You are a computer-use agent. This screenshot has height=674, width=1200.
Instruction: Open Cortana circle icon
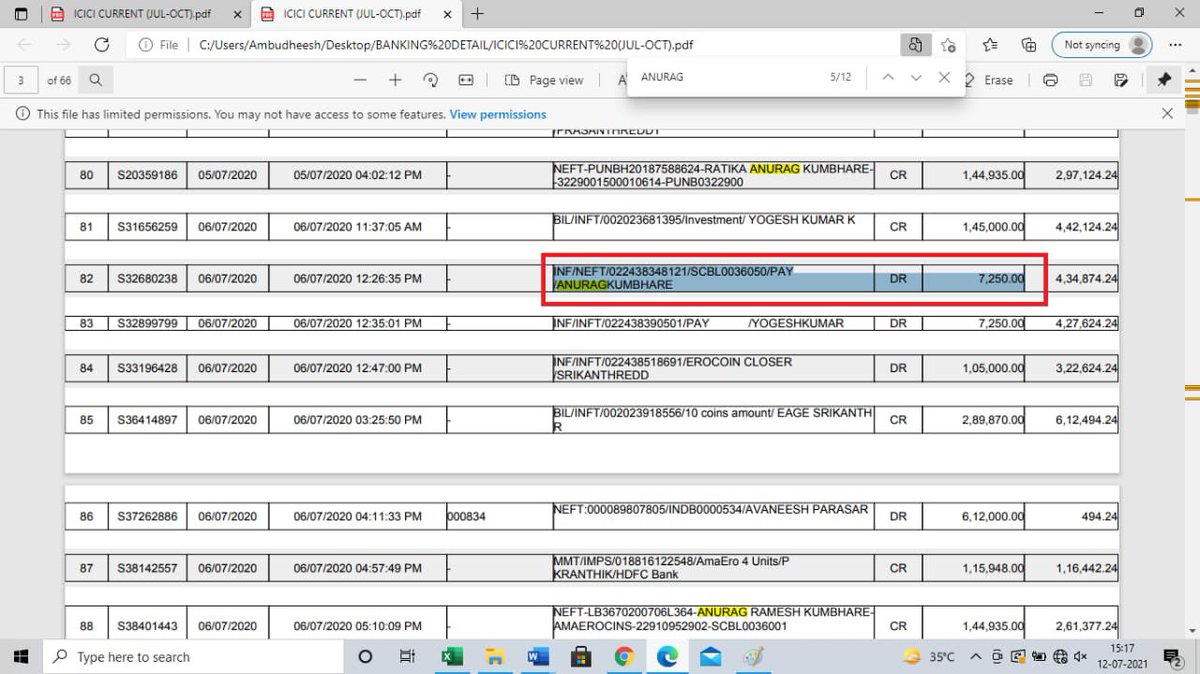365,657
